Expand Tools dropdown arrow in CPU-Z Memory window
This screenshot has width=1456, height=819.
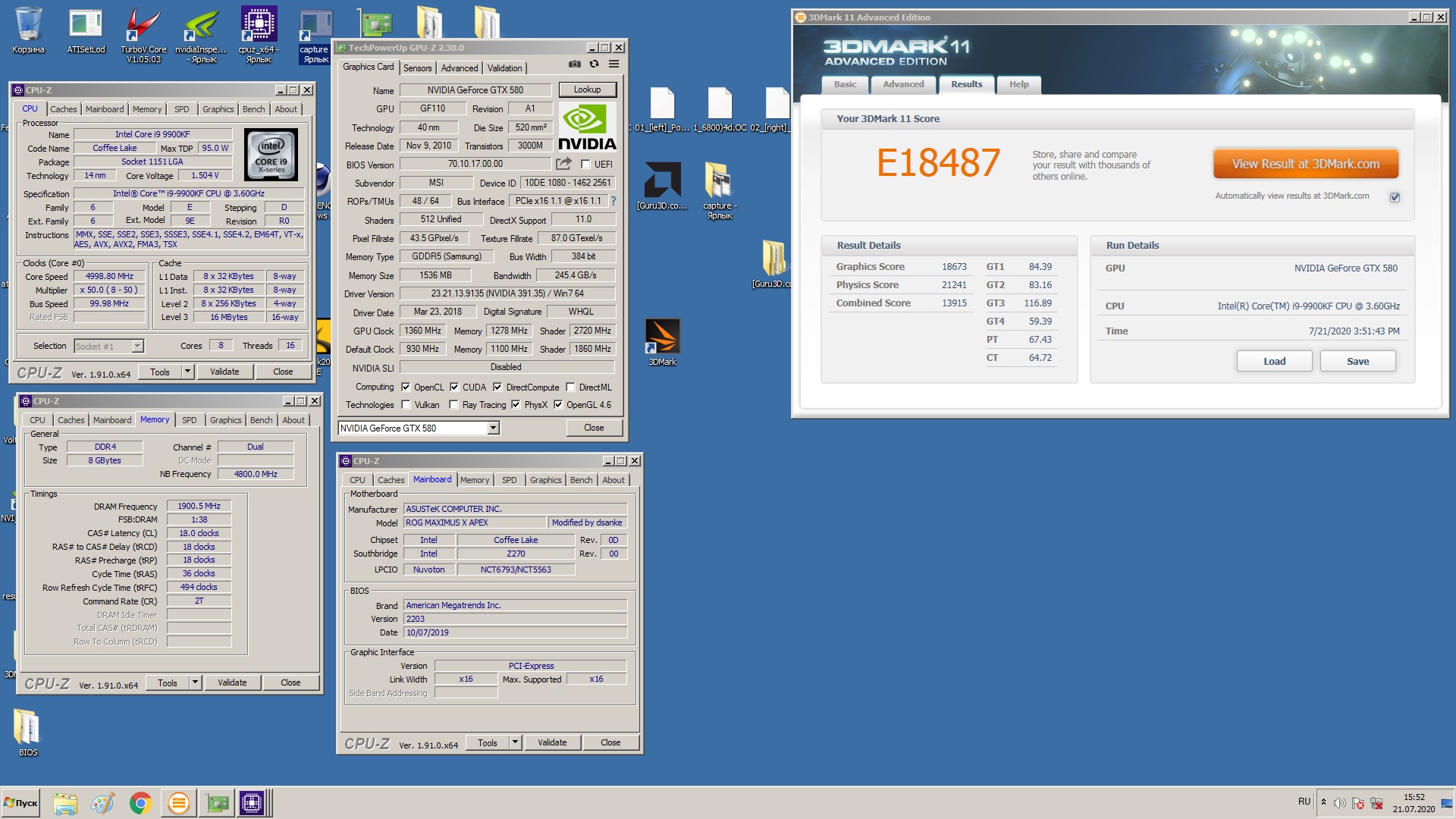[196, 682]
